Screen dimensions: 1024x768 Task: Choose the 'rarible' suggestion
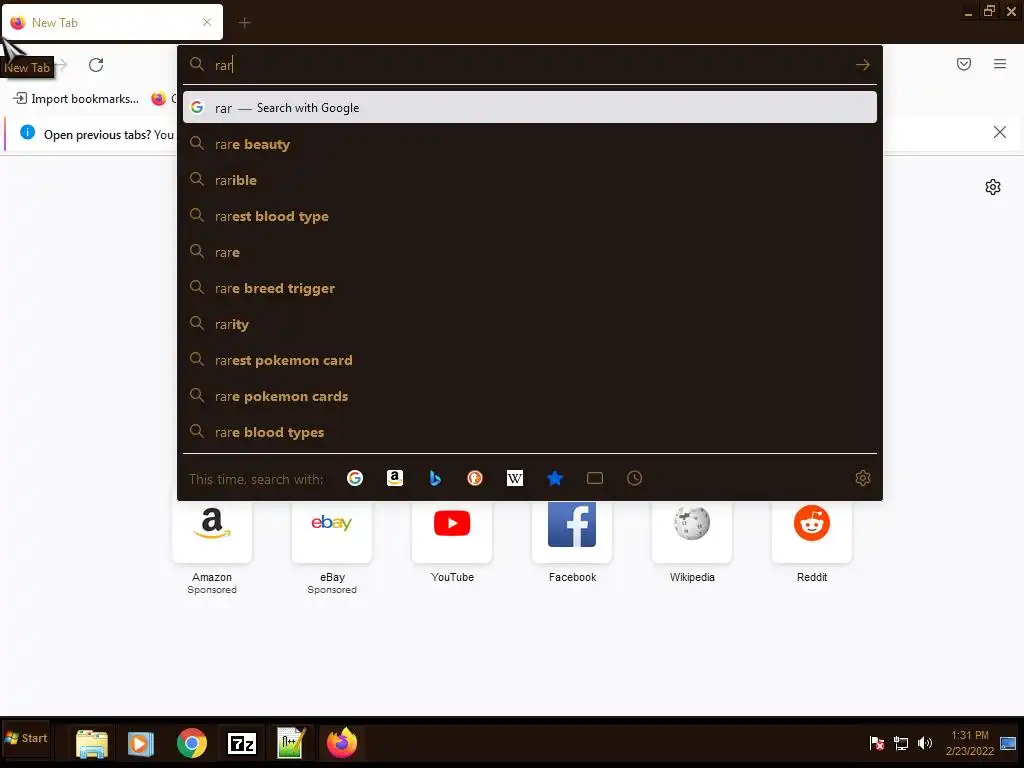click(x=530, y=180)
